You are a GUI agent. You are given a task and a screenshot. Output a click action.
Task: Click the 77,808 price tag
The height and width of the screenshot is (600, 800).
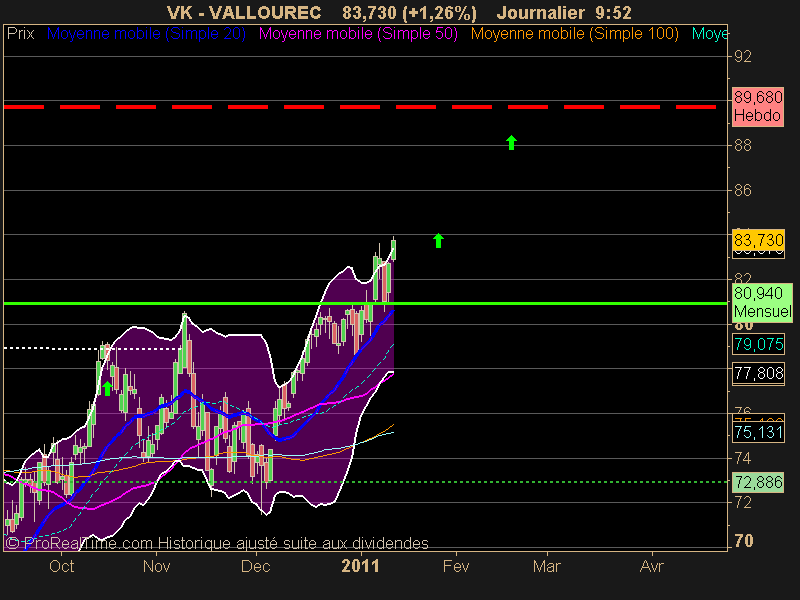pyautogui.click(x=758, y=373)
